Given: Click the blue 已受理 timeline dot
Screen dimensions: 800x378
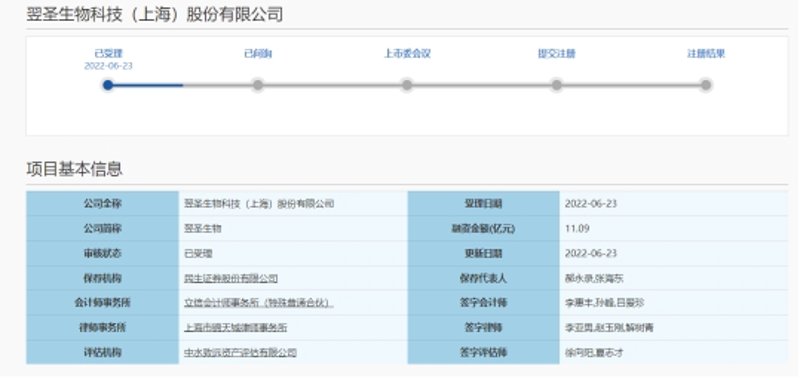Looking at the screenshot, I should [108, 85].
